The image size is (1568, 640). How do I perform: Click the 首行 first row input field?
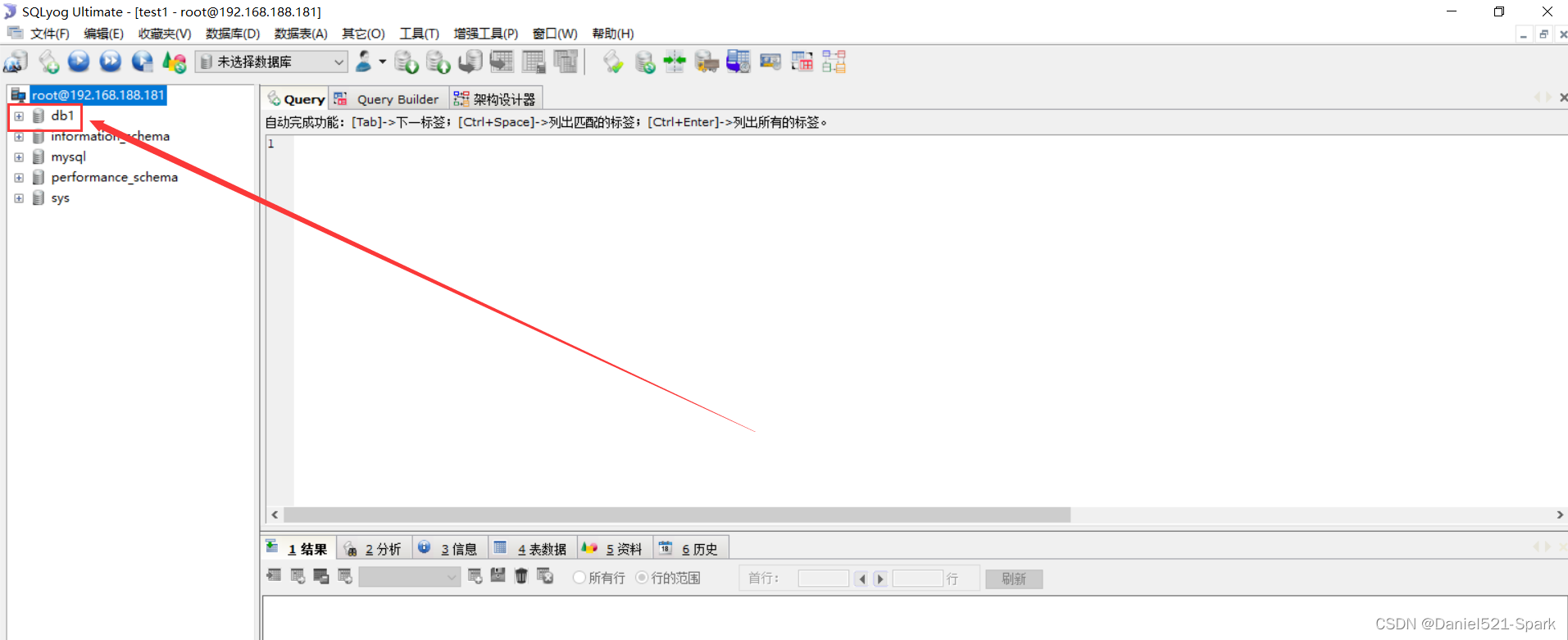[x=823, y=579]
